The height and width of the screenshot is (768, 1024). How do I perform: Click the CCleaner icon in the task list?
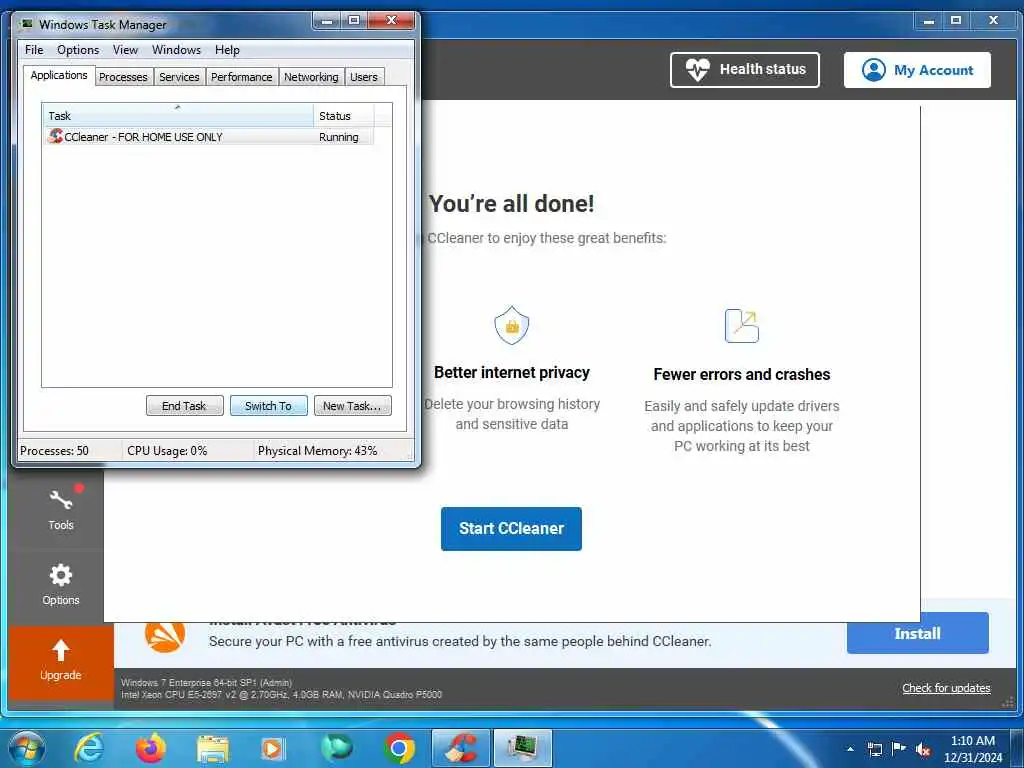56,136
